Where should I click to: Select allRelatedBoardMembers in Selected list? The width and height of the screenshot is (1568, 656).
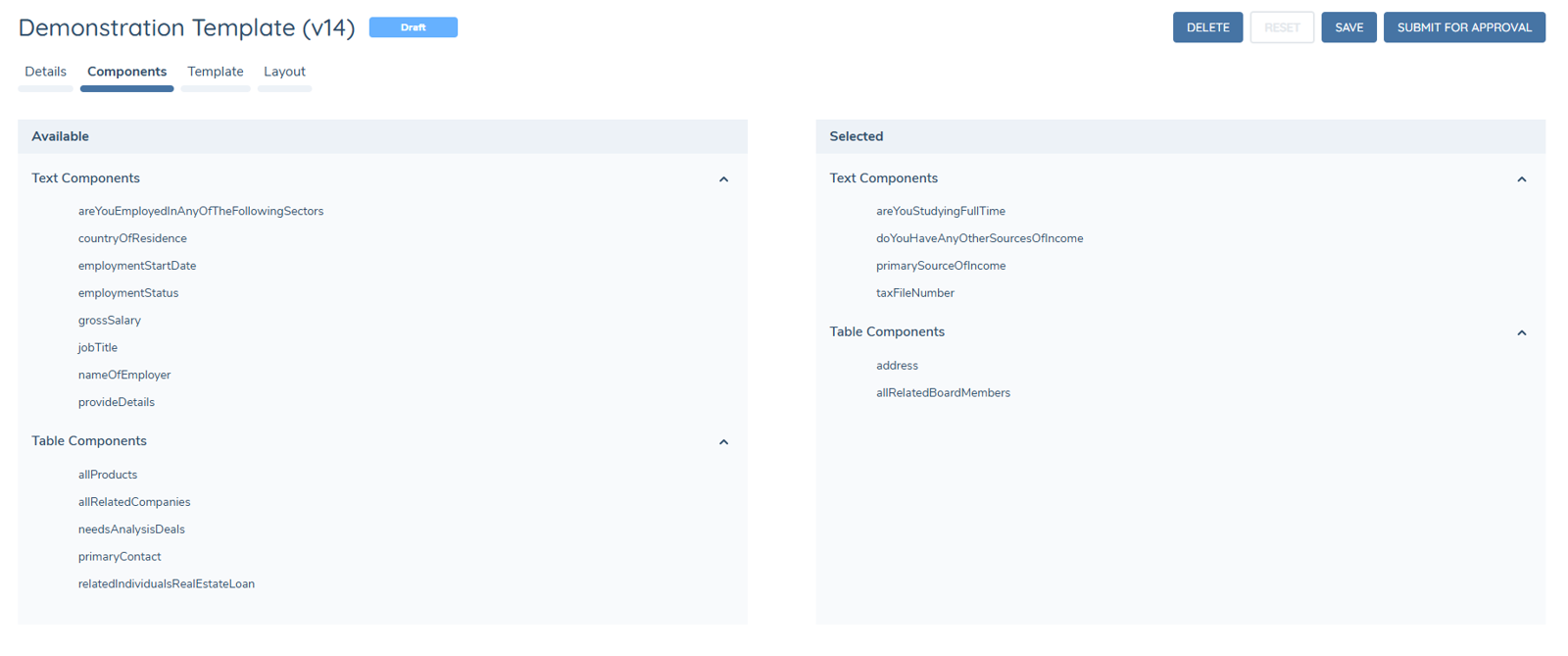coord(943,393)
